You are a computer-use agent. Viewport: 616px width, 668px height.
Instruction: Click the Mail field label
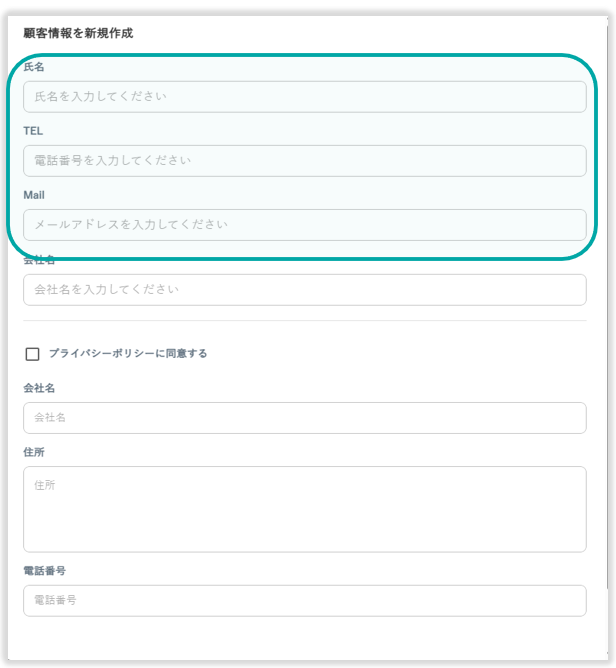34,195
